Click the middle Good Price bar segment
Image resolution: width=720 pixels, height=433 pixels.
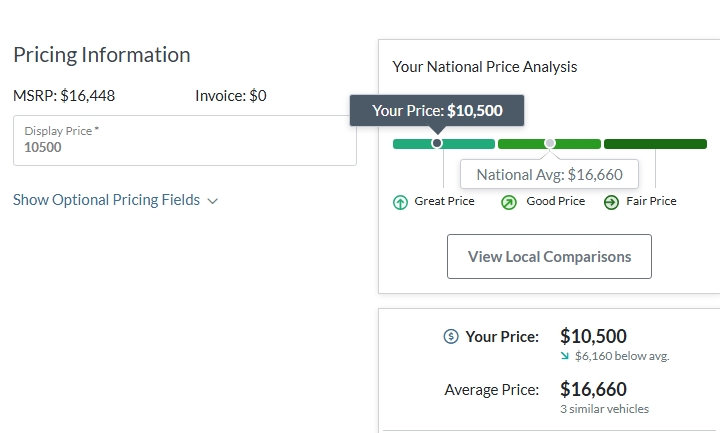pyautogui.click(x=549, y=144)
